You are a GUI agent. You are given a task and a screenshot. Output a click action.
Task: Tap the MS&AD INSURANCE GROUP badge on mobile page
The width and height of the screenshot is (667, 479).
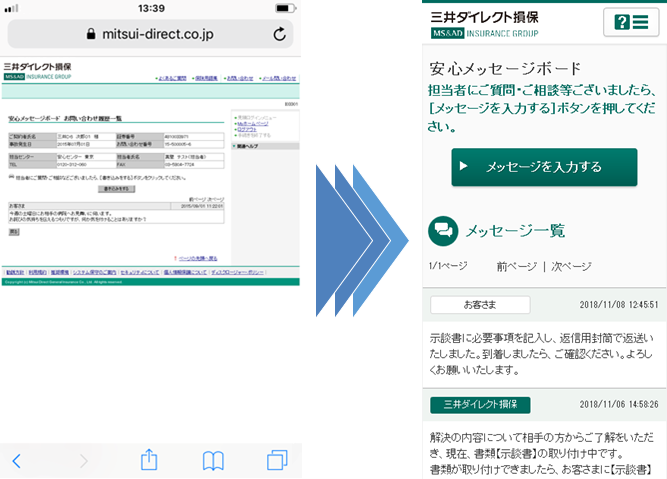point(485,33)
